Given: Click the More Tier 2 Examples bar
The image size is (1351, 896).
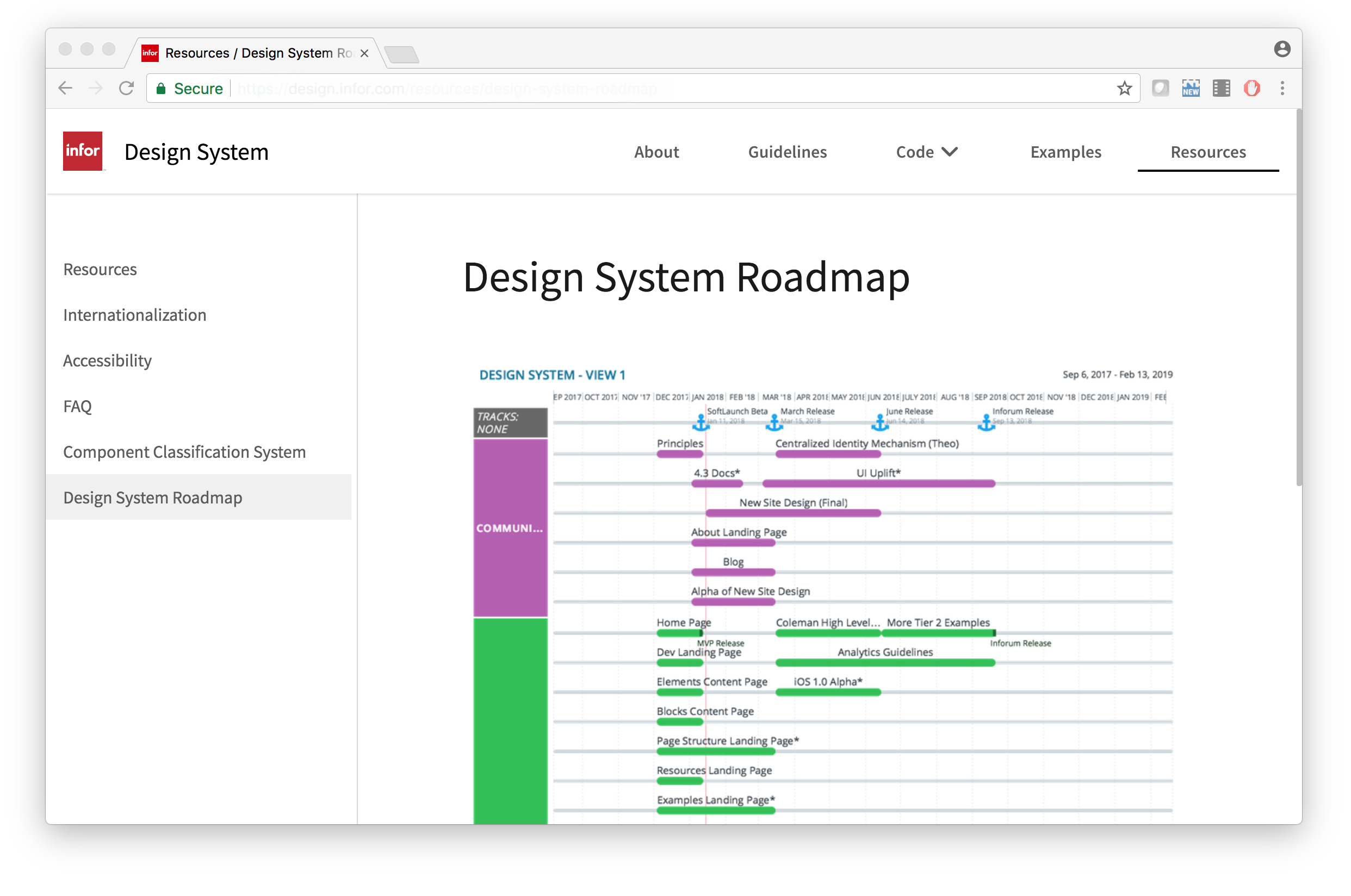Looking at the screenshot, I should (x=938, y=633).
